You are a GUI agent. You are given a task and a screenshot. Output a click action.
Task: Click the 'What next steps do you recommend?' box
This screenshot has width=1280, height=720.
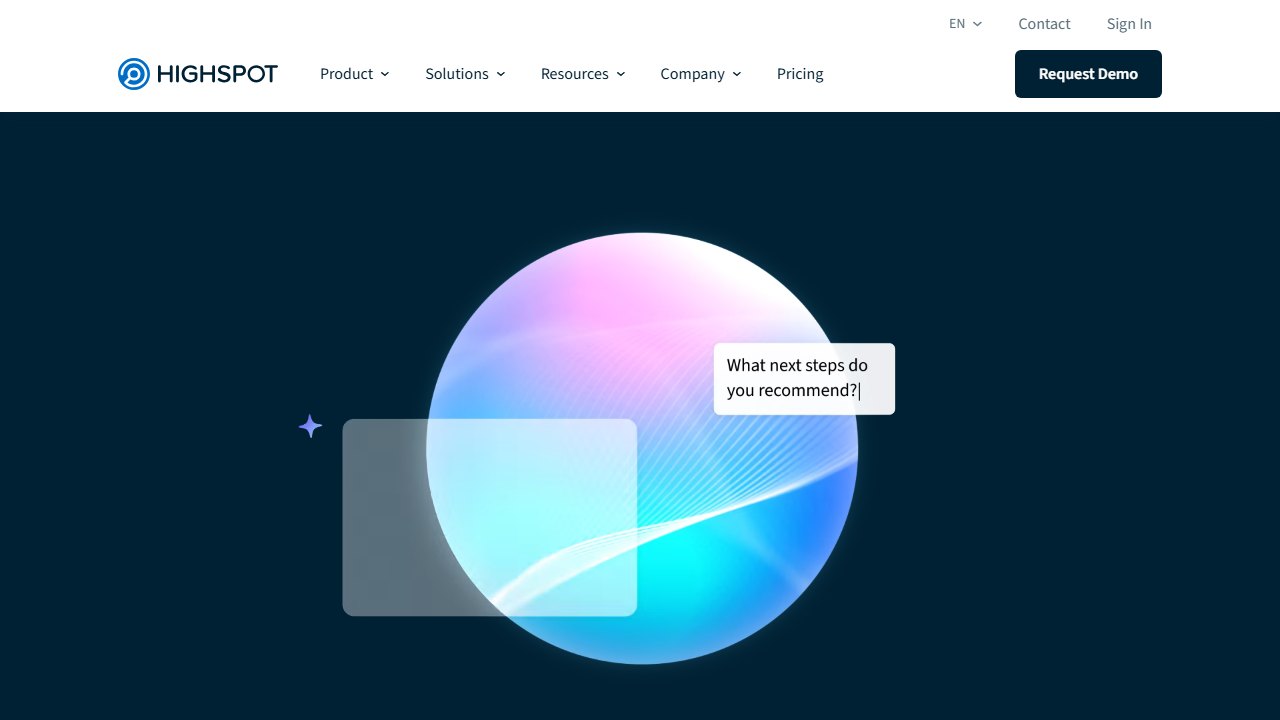point(804,379)
